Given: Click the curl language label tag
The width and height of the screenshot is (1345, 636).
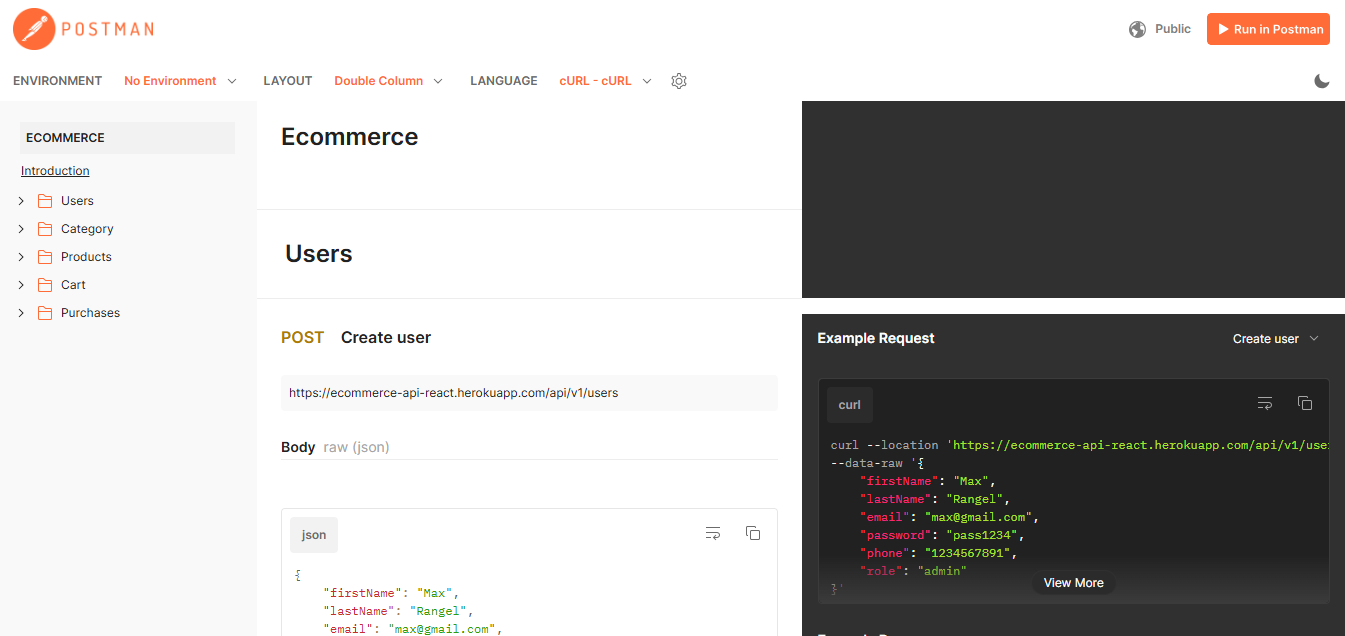Looking at the screenshot, I should (850, 405).
